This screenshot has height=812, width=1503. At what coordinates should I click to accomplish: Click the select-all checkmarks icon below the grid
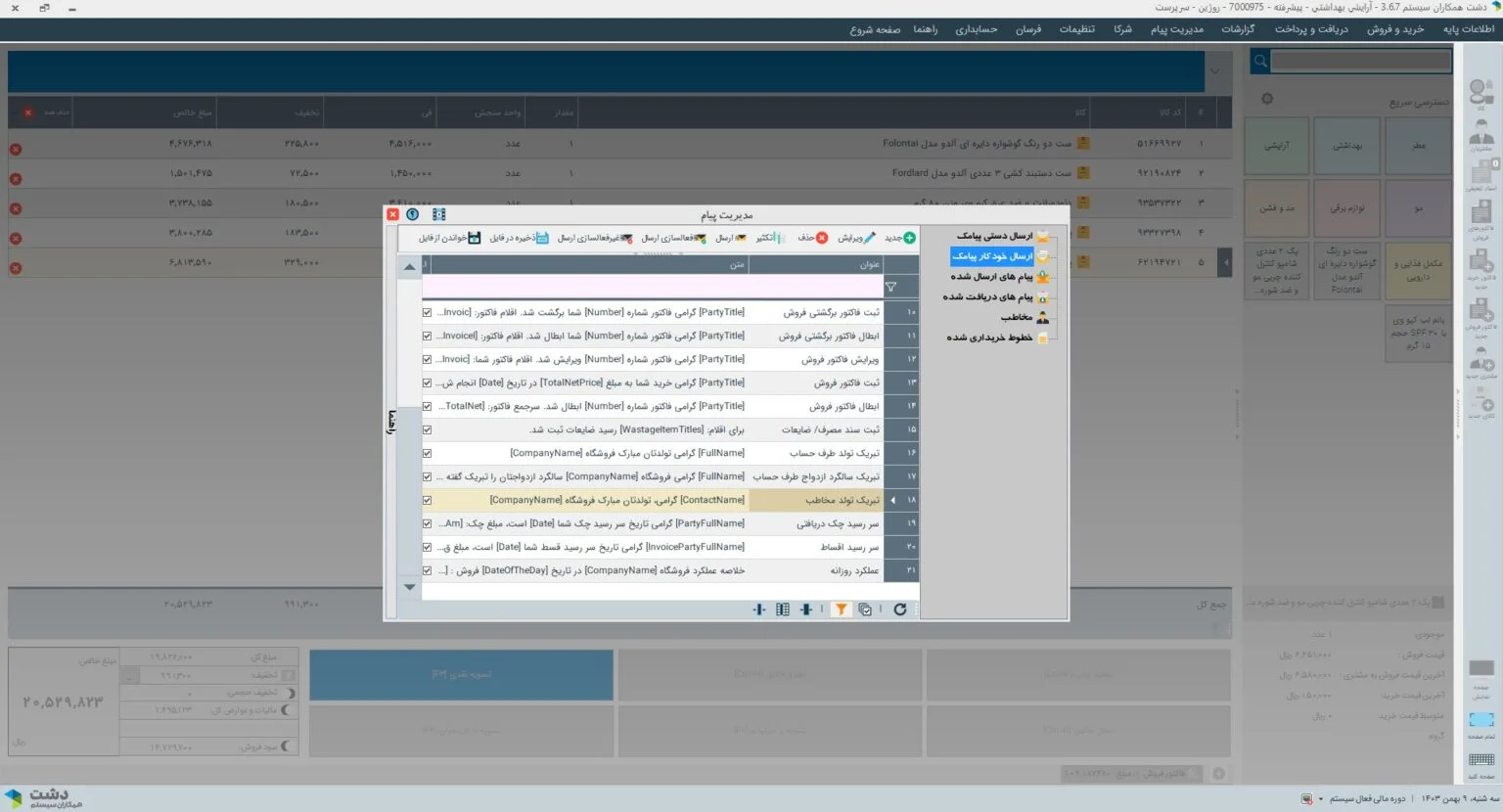pyautogui.click(x=865, y=609)
